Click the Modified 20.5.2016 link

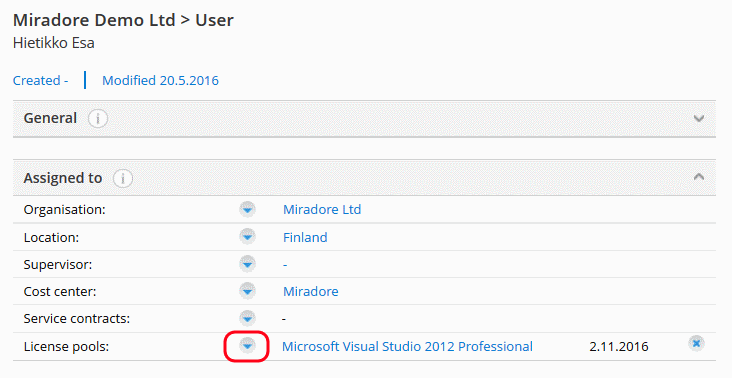click(x=161, y=80)
